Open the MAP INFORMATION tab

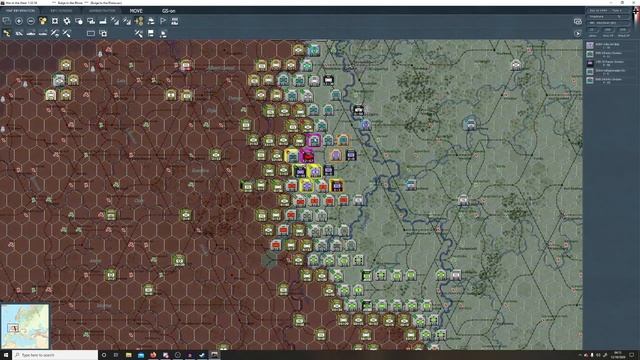(20, 11)
